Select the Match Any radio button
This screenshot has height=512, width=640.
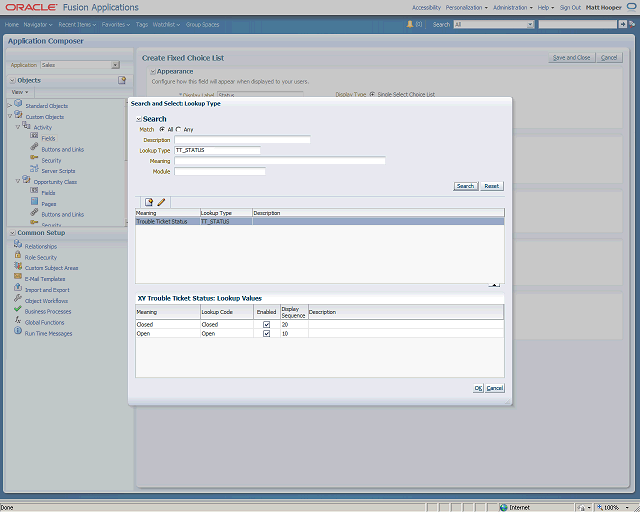[178, 129]
